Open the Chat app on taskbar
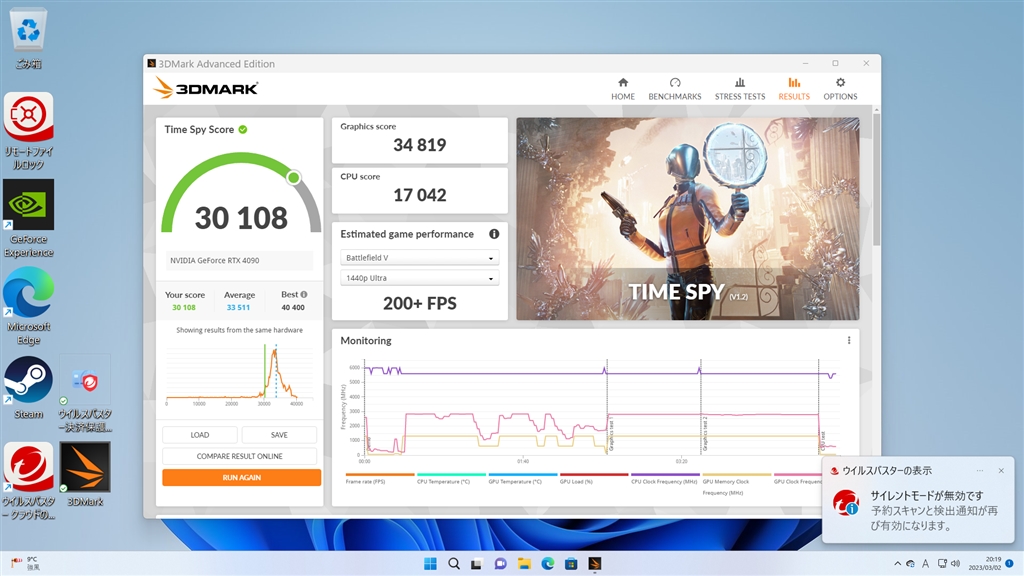The image size is (1024, 576). (x=500, y=564)
